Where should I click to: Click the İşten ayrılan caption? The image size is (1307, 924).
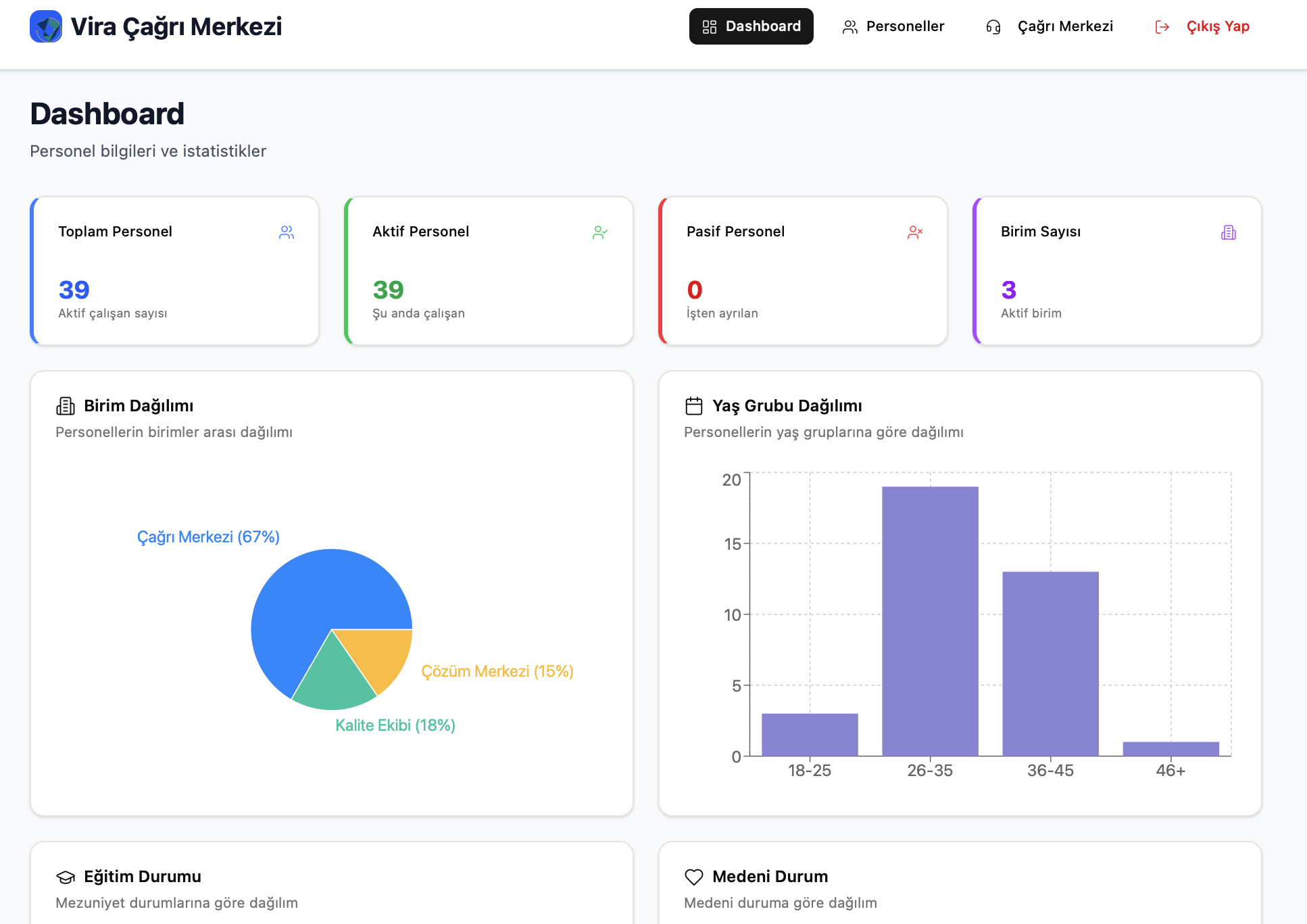click(x=722, y=313)
